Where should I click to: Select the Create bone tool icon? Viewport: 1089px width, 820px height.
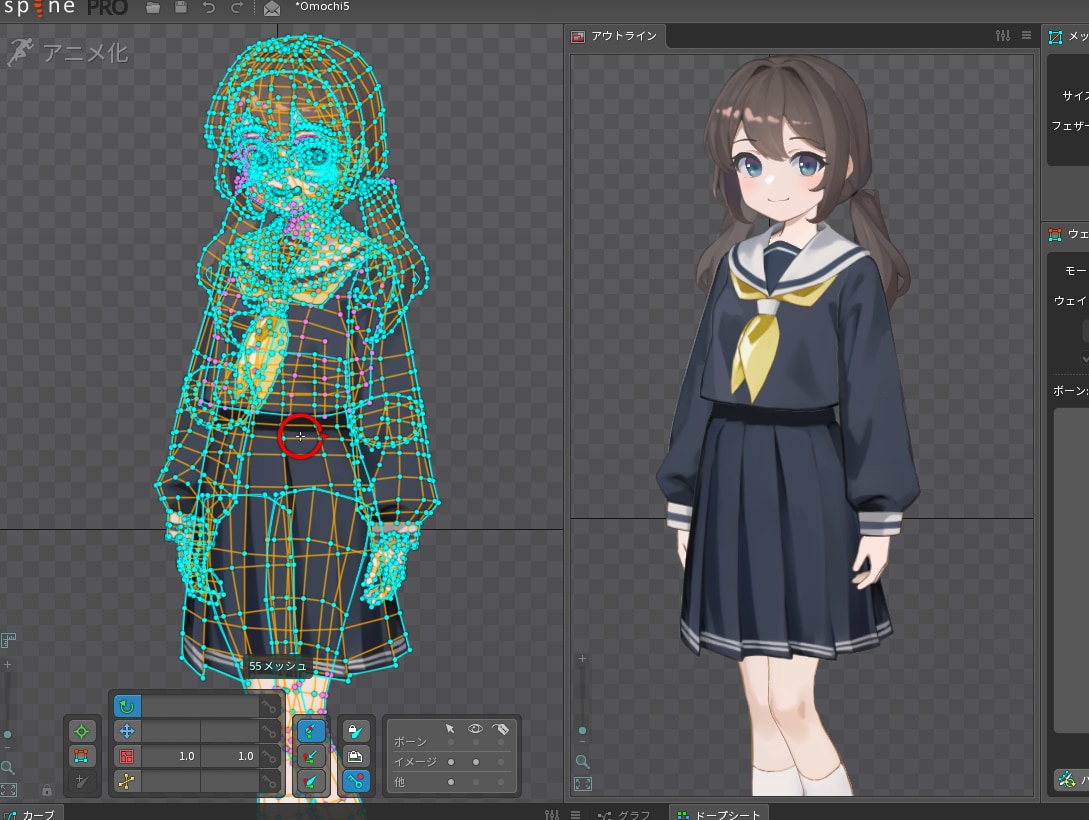click(x=81, y=781)
